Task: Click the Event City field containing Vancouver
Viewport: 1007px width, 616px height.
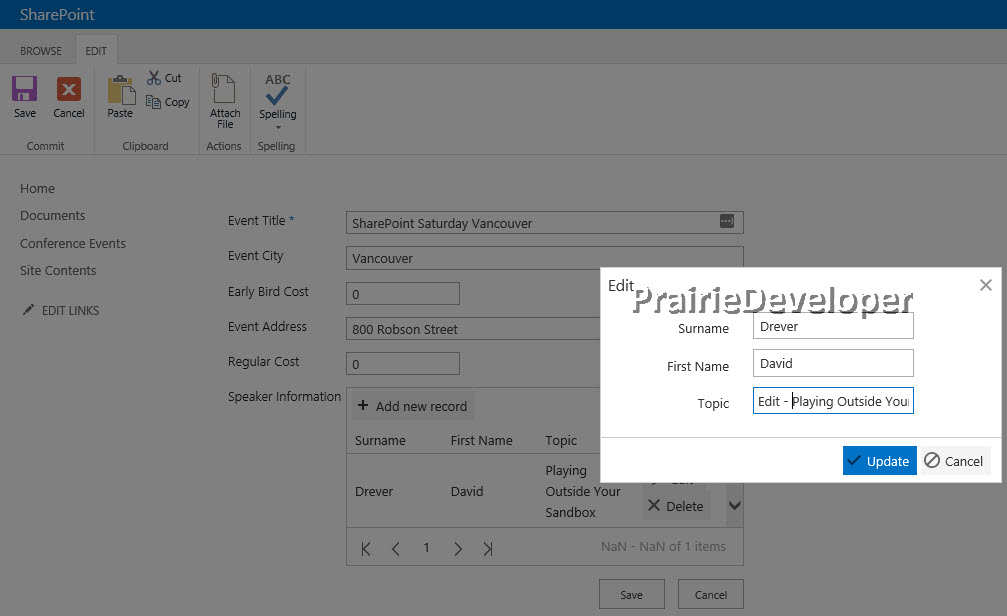Action: coord(545,258)
